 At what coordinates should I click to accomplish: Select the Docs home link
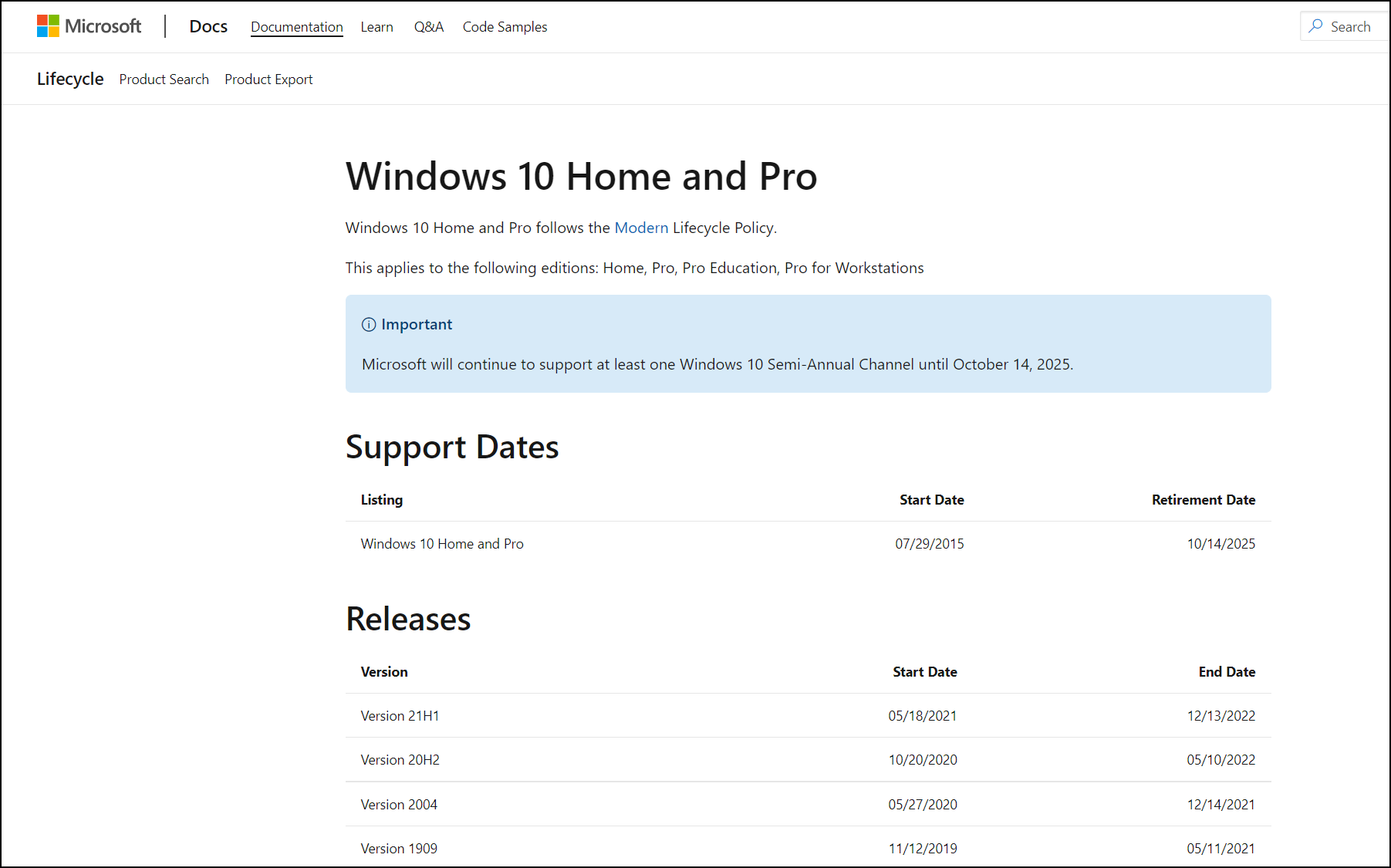(208, 25)
